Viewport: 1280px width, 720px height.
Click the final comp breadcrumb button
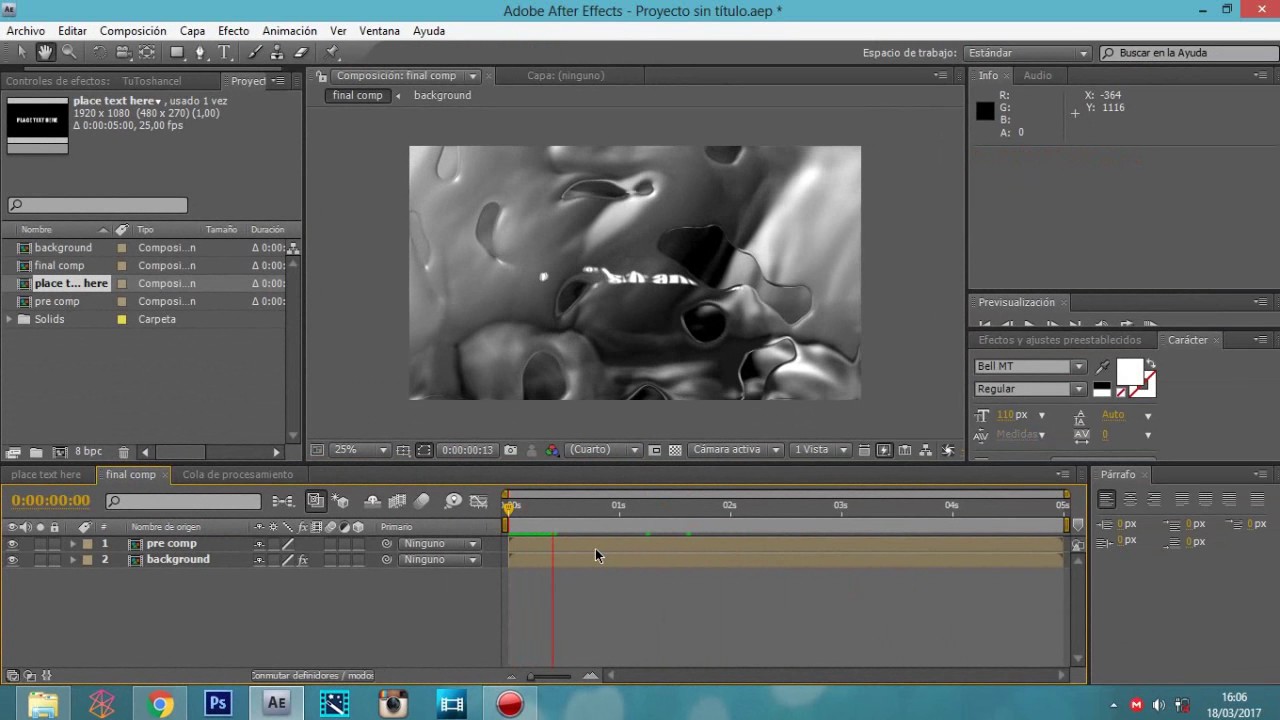[x=357, y=96]
